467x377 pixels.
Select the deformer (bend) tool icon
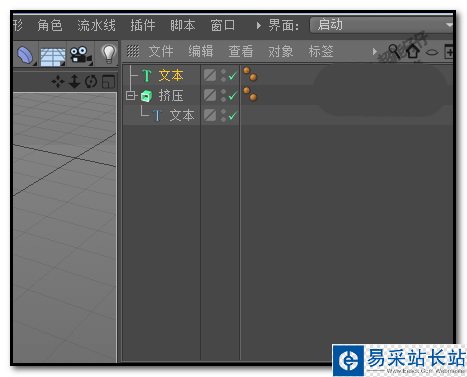click(26, 54)
